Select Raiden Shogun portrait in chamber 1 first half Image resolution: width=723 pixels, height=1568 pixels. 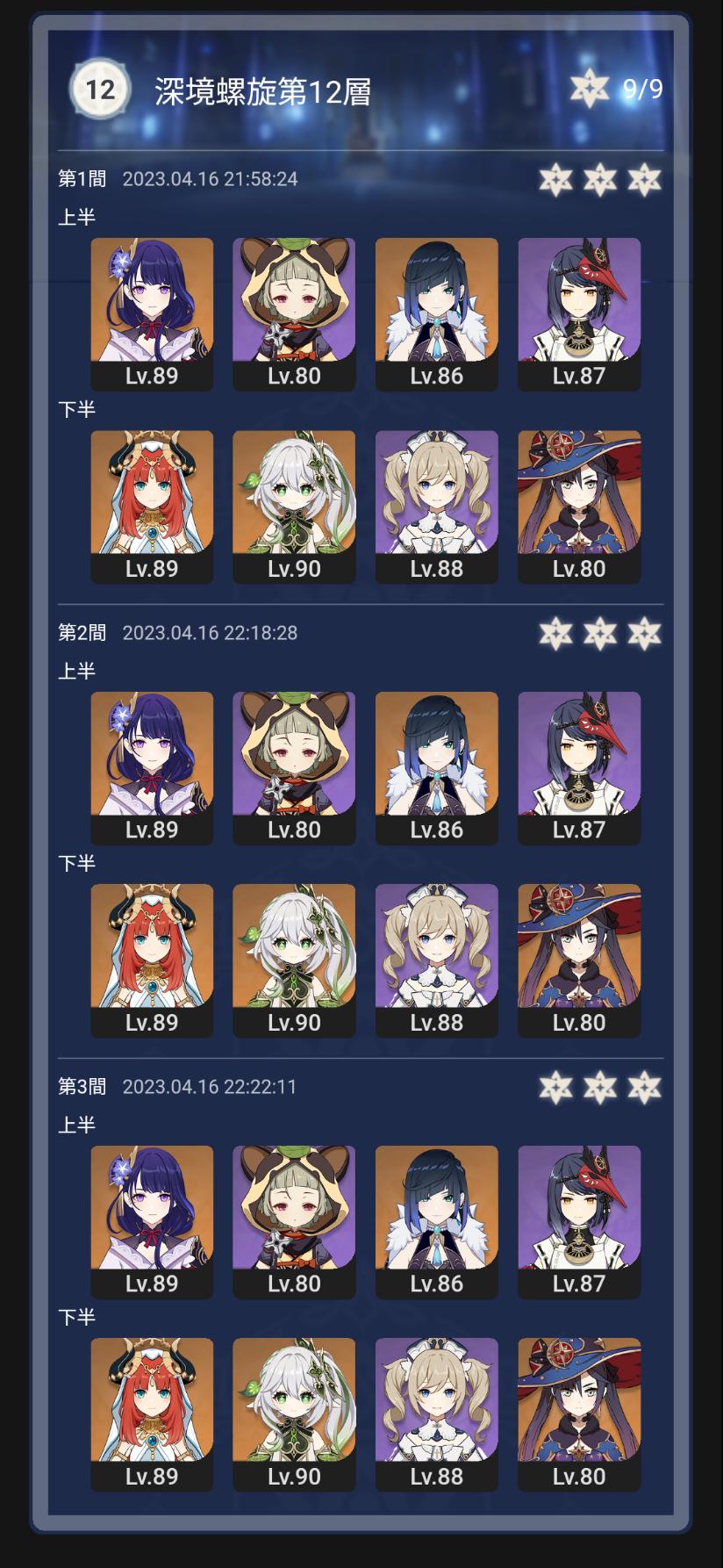point(152,314)
